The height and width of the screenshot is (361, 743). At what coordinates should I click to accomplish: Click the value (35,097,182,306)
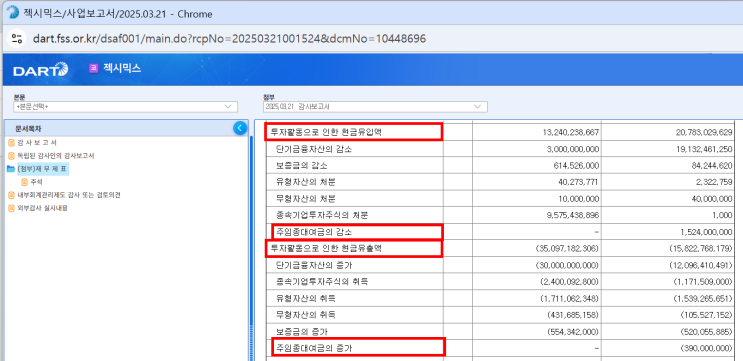coord(567,248)
